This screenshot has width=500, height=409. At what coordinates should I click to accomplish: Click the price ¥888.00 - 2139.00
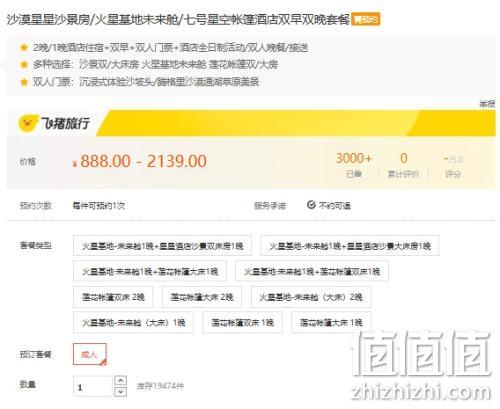tap(140, 161)
